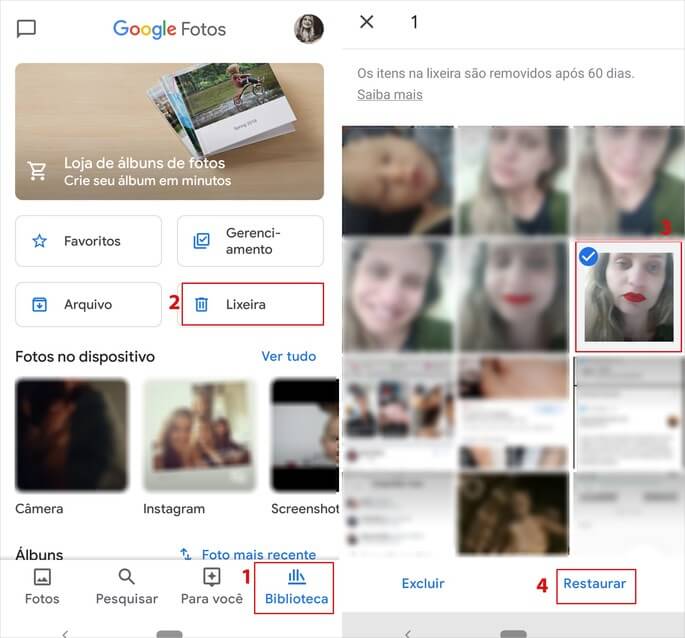The width and height of the screenshot is (685, 638).
Task: Switch to the Biblioteca tab
Action: click(x=296, y=586)
